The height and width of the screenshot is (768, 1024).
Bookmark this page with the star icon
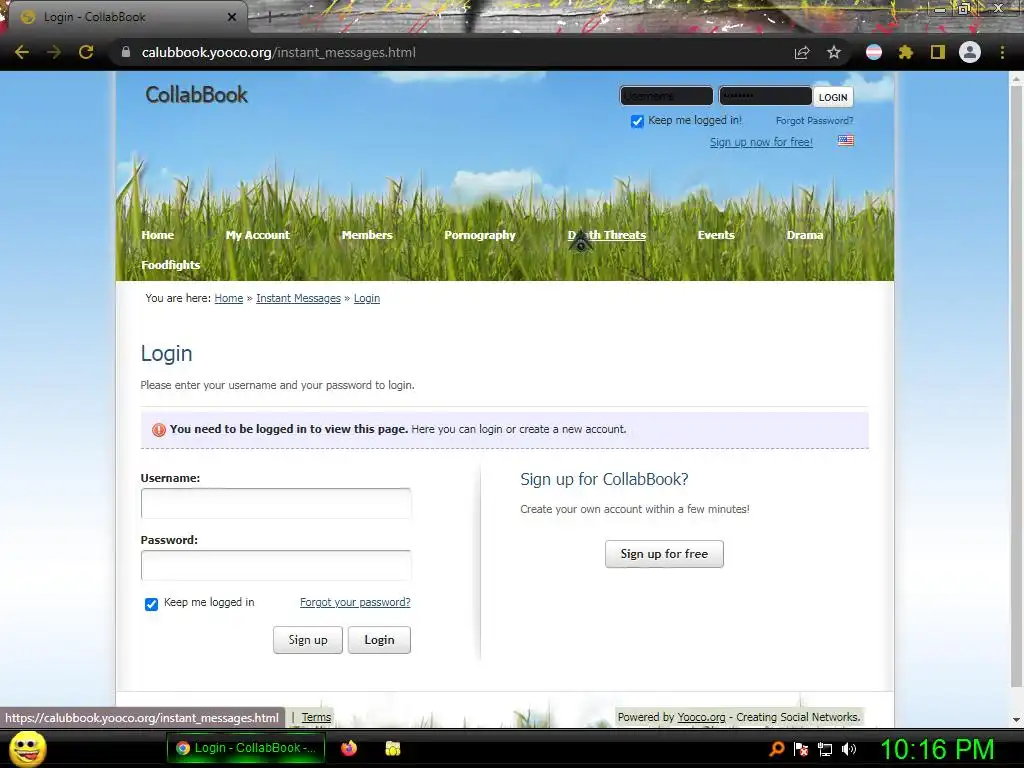(833, 52)
